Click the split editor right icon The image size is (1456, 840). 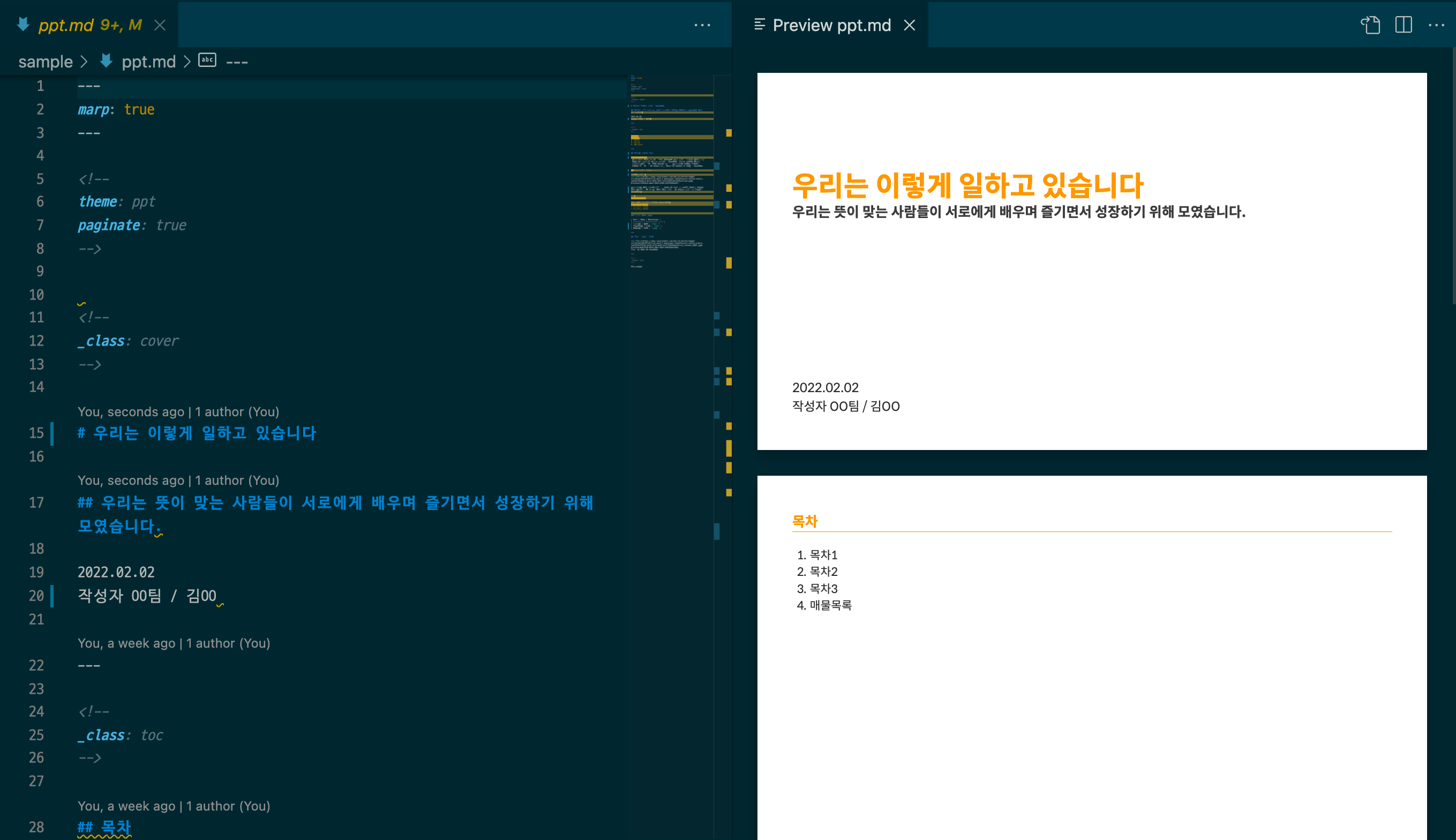coord(1403,25)
